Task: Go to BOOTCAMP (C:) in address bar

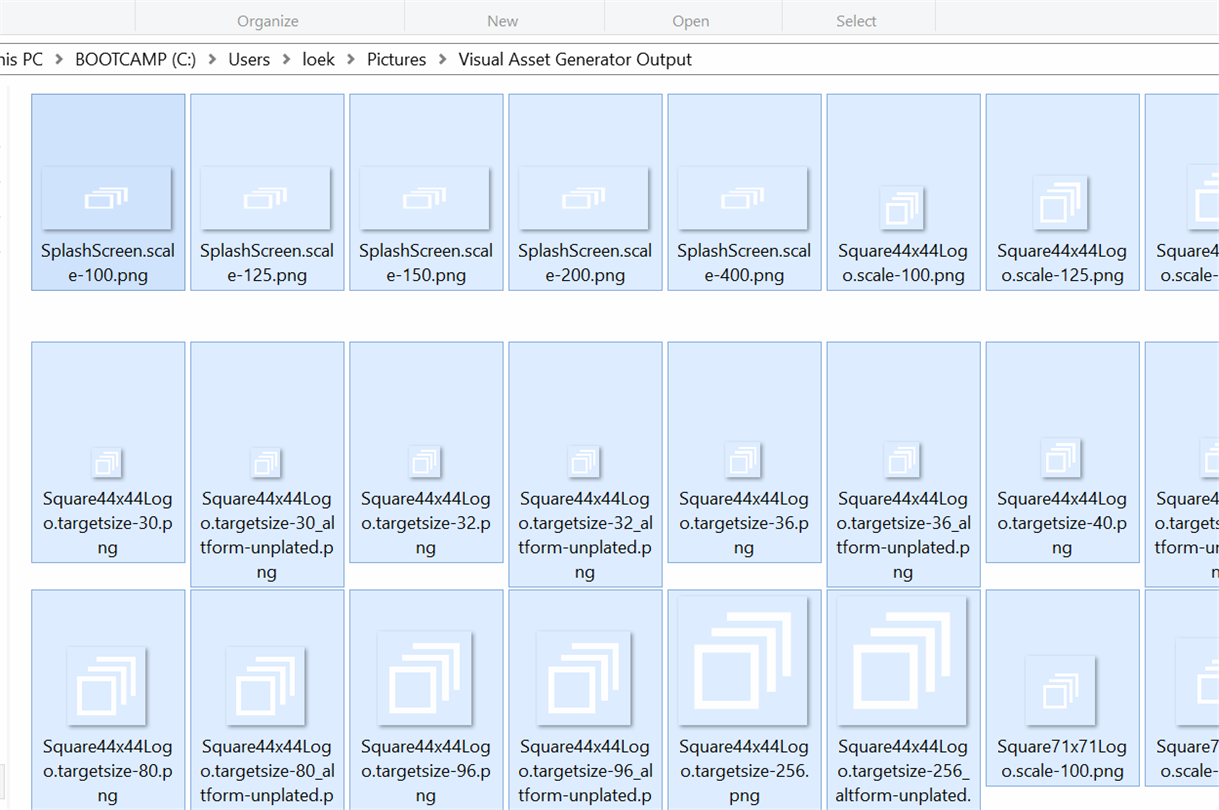Action: pyautogui.click(x=135, y=59)
